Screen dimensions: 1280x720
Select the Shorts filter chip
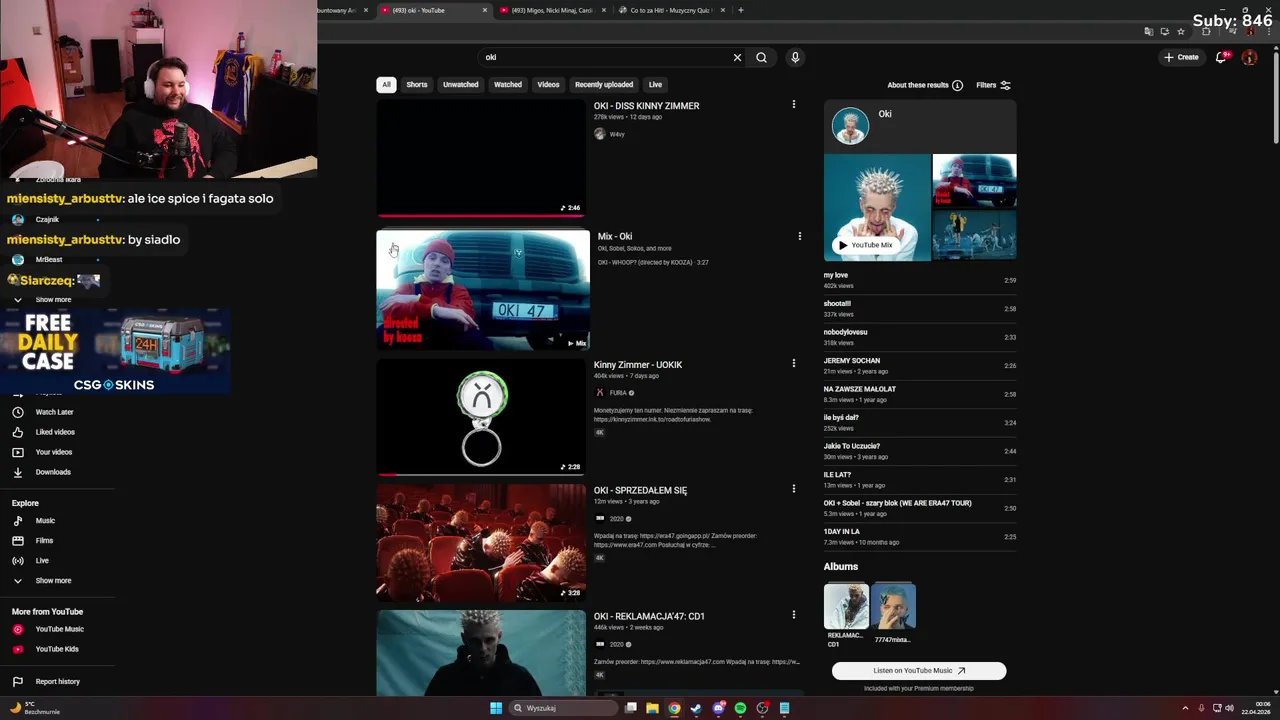tap(417, 85)
